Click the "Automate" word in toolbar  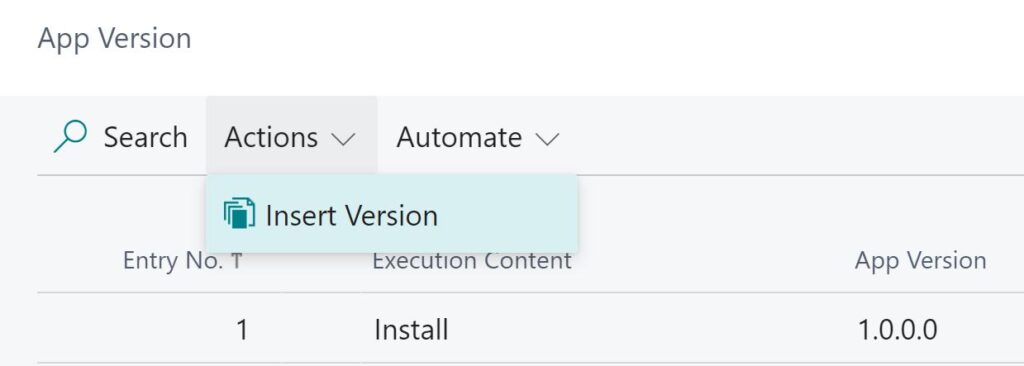tap(459, 137)
